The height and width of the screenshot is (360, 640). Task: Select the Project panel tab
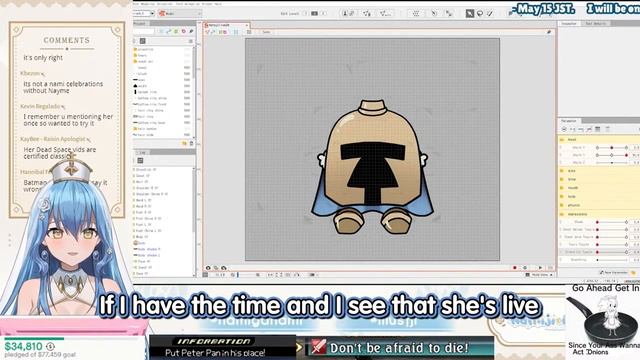click(139, 24)
